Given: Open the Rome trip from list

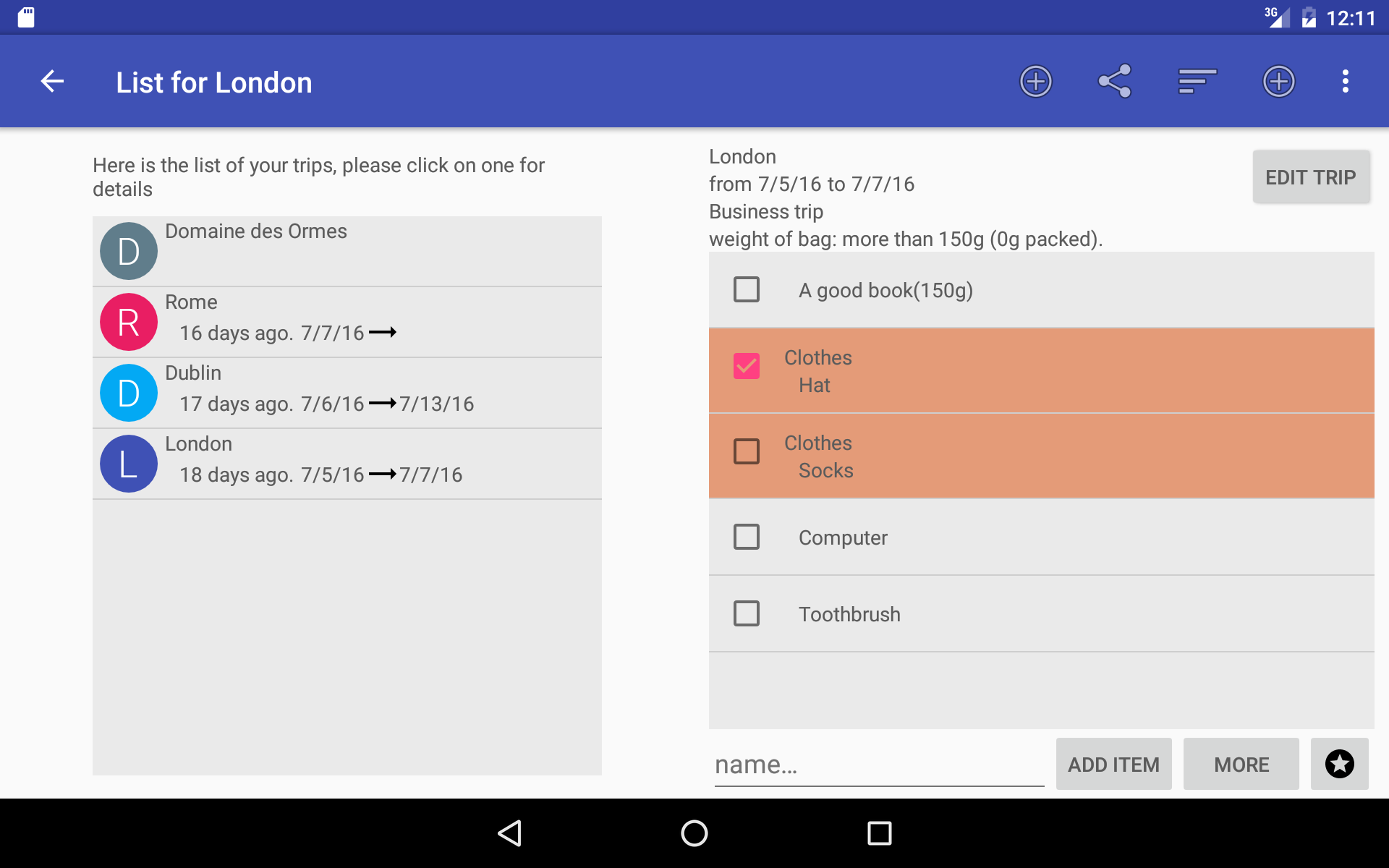Looking at the screenshot, I should [x=347, y=322].
